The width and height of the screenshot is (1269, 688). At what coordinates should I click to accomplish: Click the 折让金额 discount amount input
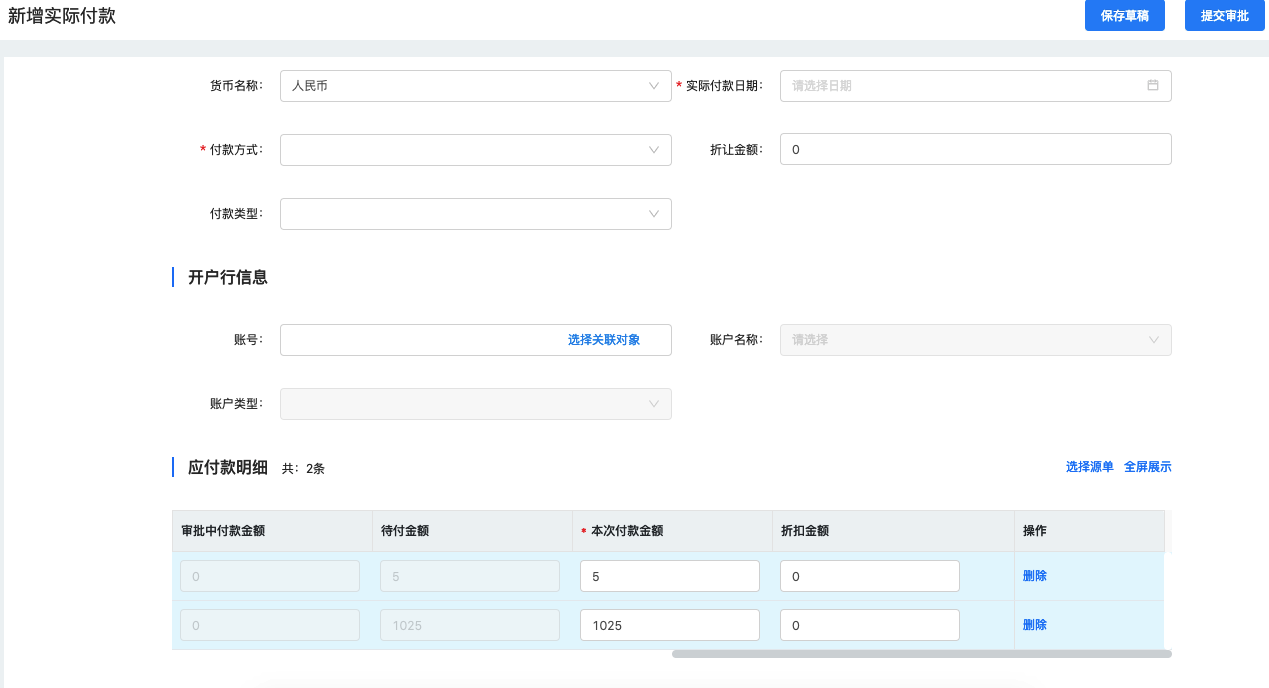[x=975, y=149]
